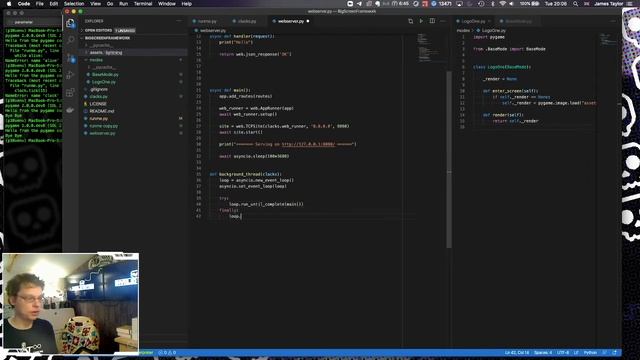
Task: Open the Terminal menu
Action: 143,4
